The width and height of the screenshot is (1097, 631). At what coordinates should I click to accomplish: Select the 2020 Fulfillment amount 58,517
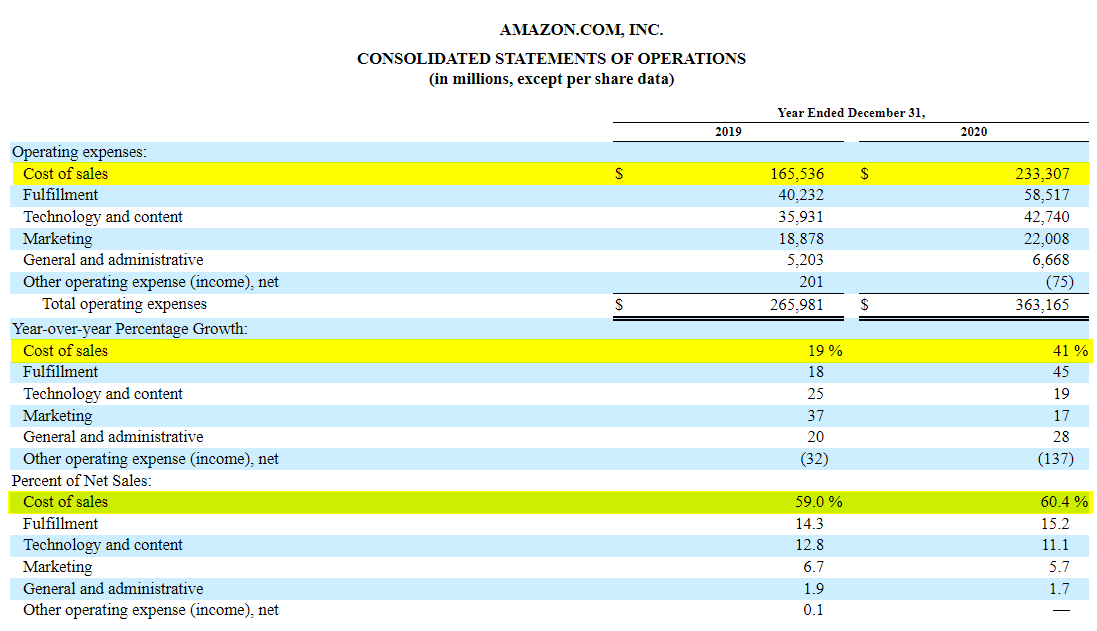(1045, 195)
